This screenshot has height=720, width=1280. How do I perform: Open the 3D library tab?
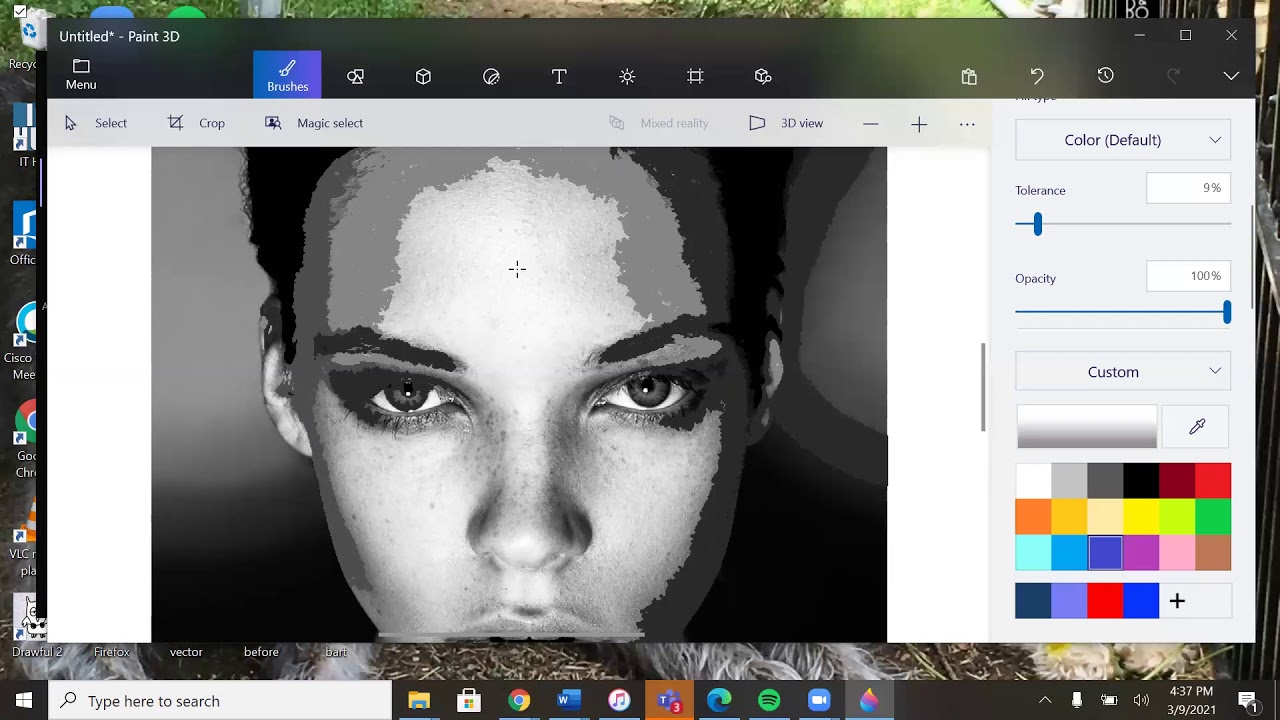763,76
